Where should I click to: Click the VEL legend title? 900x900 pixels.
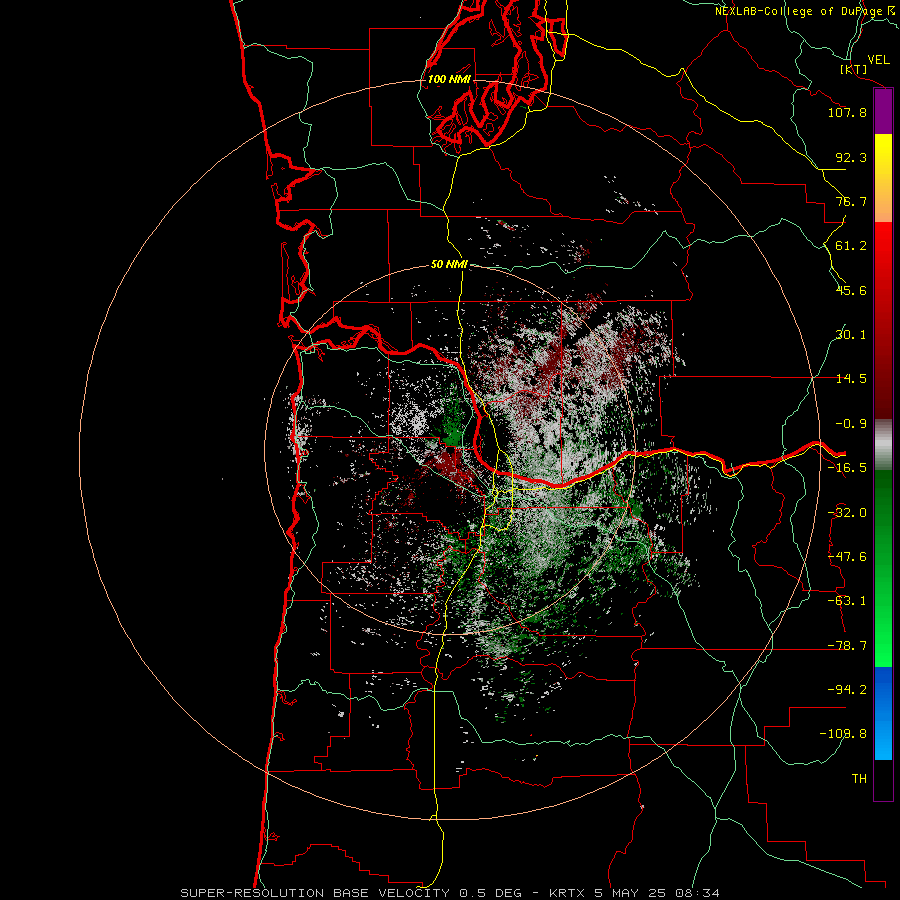(x=878, y=60)
